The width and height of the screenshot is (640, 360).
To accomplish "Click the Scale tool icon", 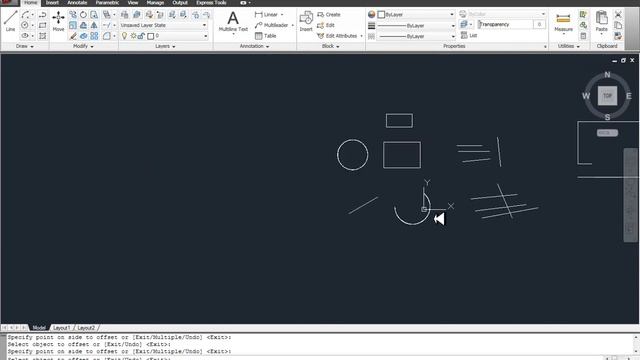I will (73, 25).
